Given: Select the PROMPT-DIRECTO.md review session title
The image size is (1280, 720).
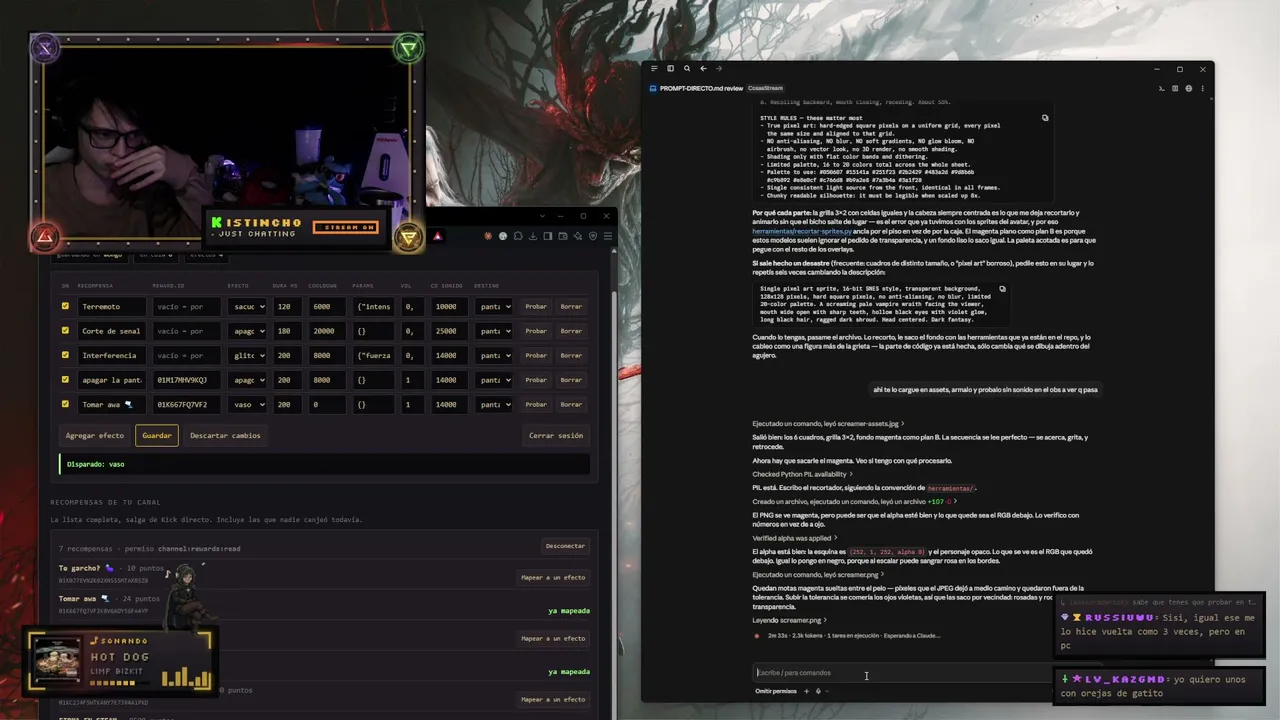Looking at the screenshot, I should (x=701, y=88).
